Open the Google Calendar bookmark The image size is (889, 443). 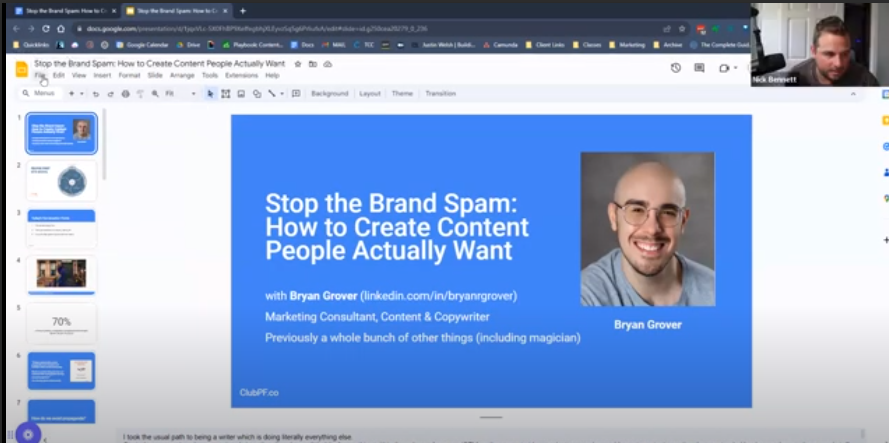tap(142, 45)
